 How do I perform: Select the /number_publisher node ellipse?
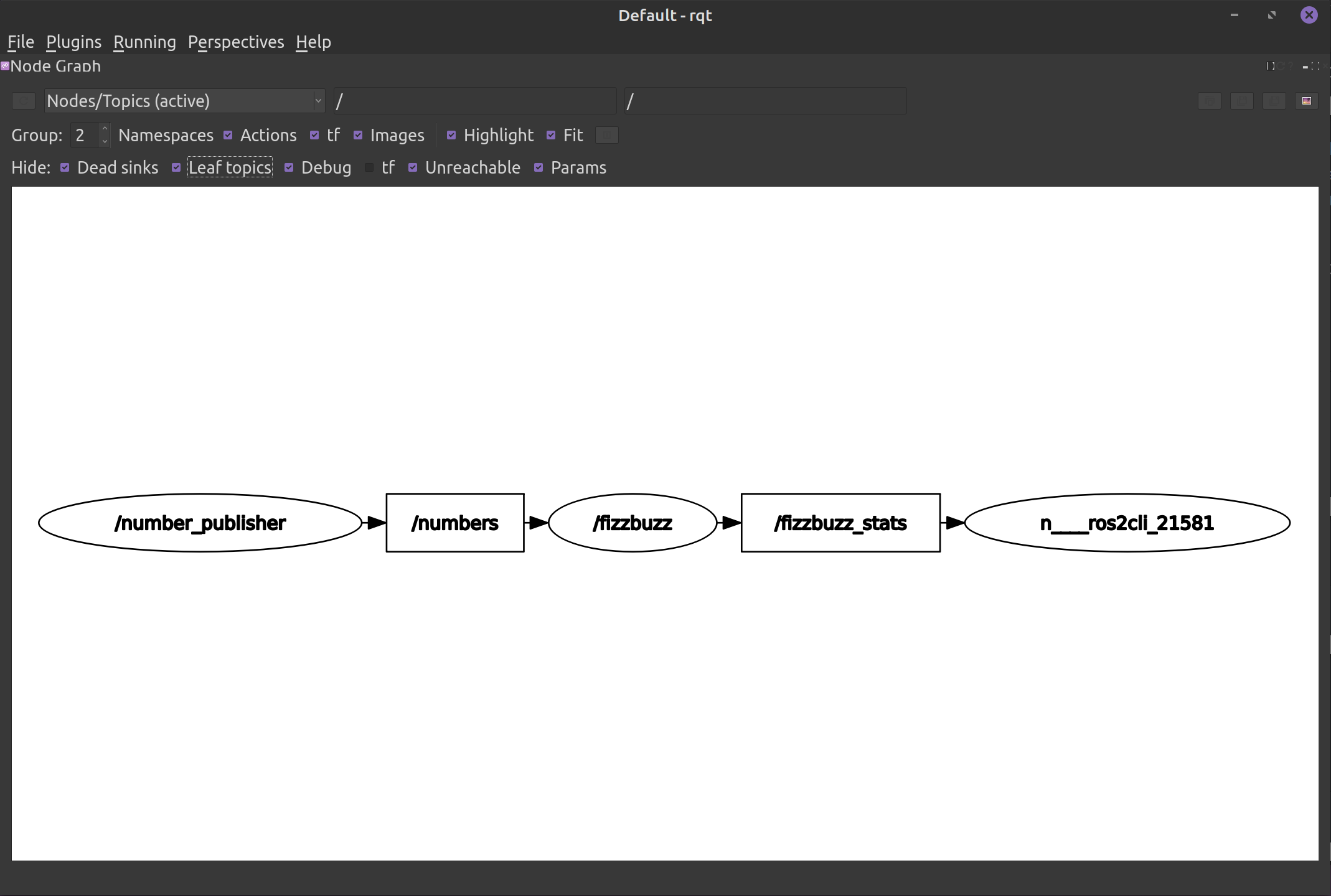[x=200, y=523]
